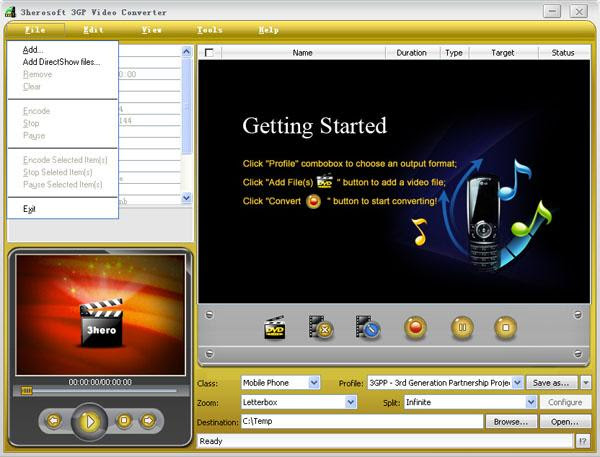Choose Add... from the File menu
The height and width of the screenshot is (457, 600).
point(62,50)
